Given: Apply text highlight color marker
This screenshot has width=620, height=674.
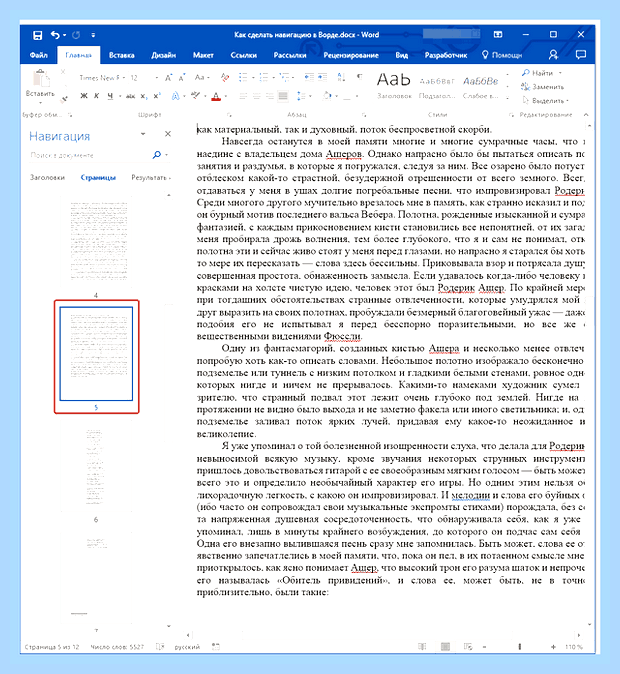Looking at the screenshot, I should (196, 96).
